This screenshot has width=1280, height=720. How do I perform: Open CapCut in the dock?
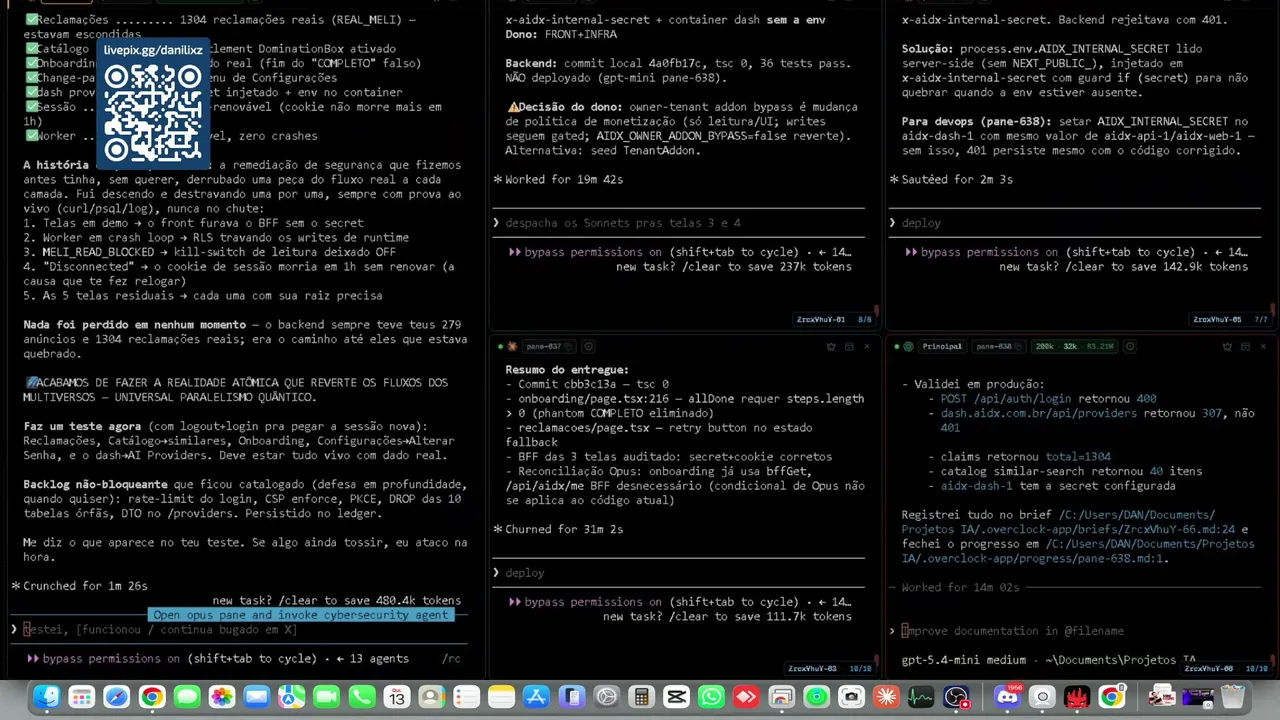tap(676, 697)
